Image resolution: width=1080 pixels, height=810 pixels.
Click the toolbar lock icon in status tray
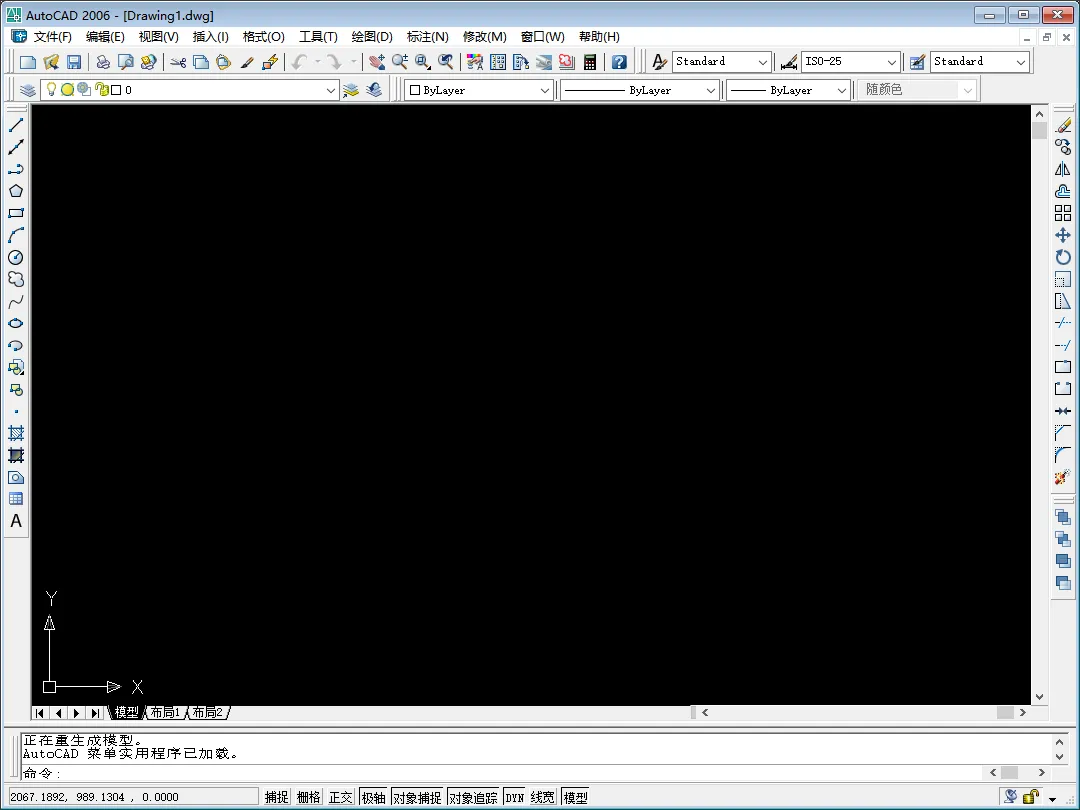click(1030, 797)
